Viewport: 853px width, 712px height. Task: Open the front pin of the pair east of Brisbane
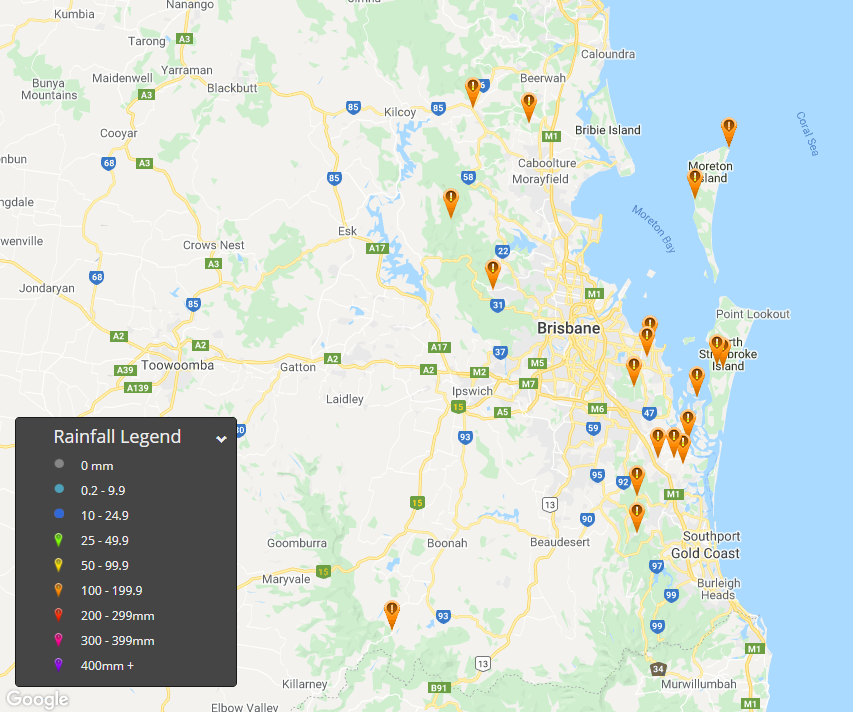click(x=647, y=340)
